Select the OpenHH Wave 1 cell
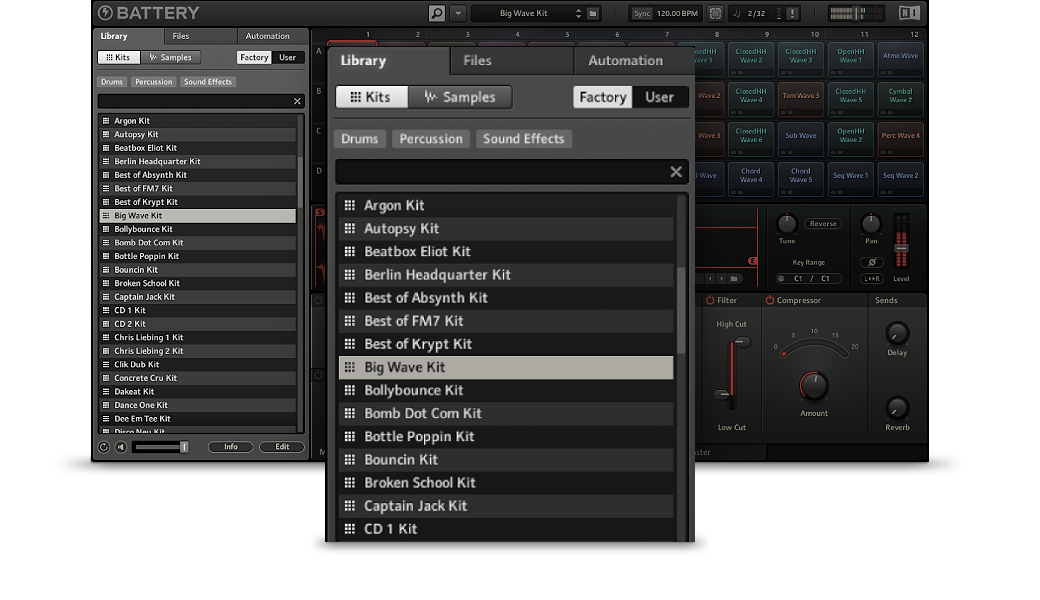Screen dimensions: 1040x600 click(x=850, y=59)
